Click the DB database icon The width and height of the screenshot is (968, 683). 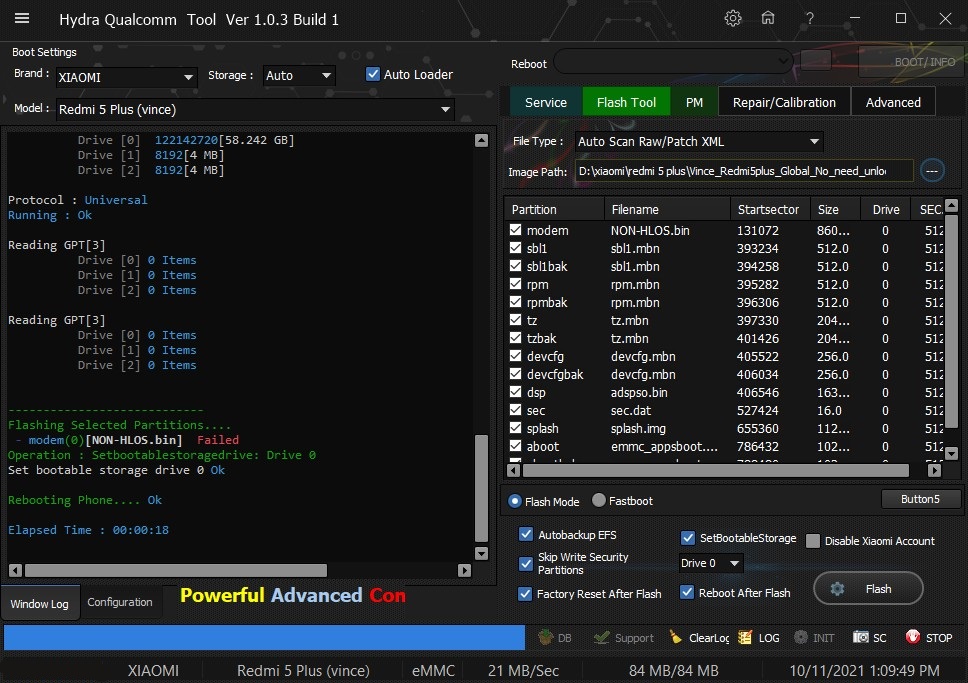pyautogui.click(x=554, y=637)
